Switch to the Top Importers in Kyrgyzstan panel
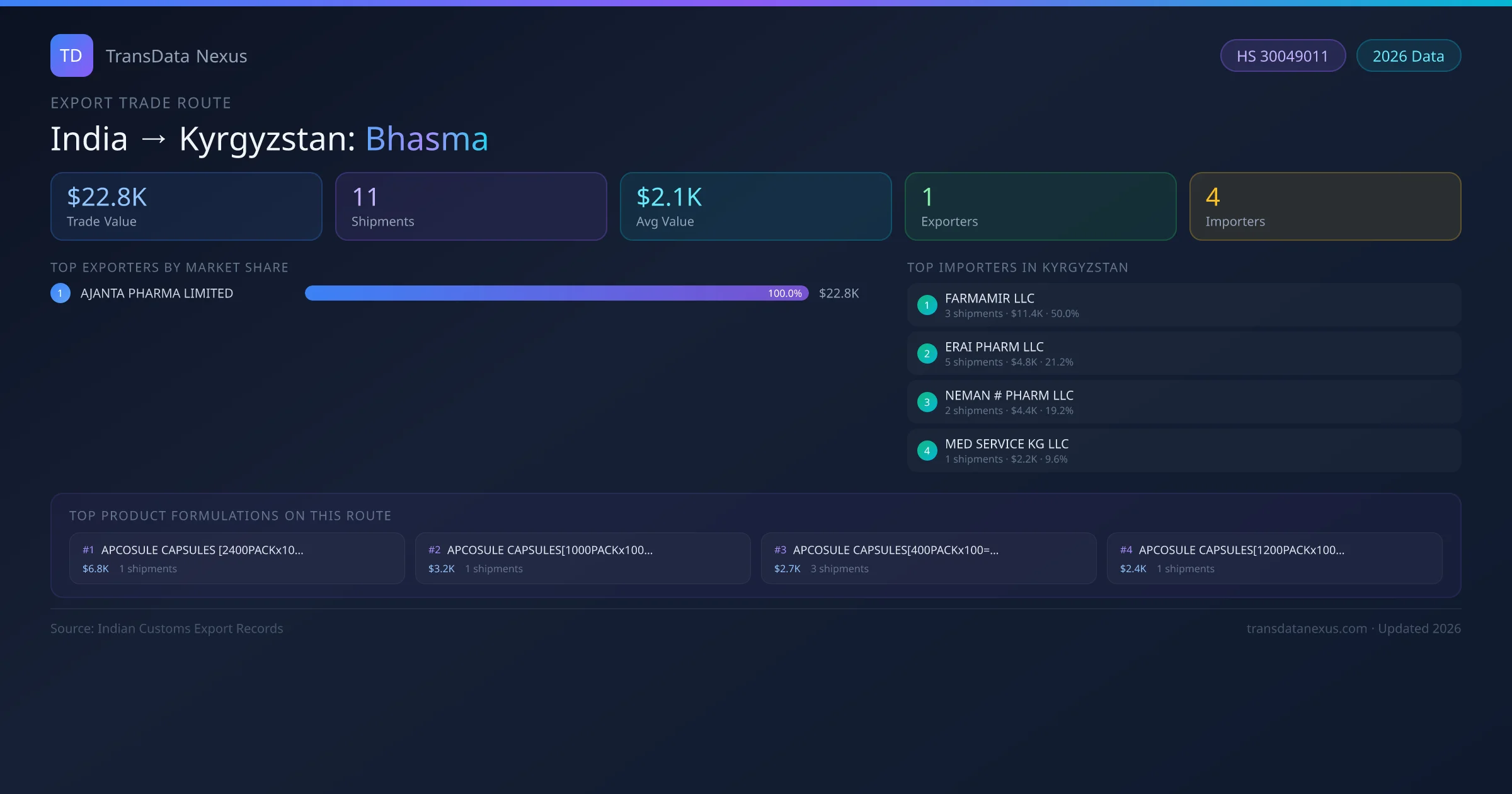The width and height of the screenshot is (1512, 794). coord(1018,267)
